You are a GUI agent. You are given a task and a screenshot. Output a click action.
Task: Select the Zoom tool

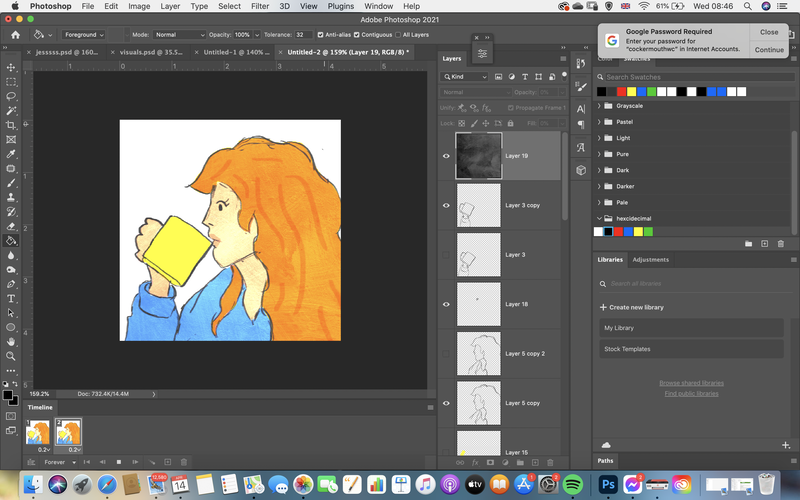click(x=11, y=356)
